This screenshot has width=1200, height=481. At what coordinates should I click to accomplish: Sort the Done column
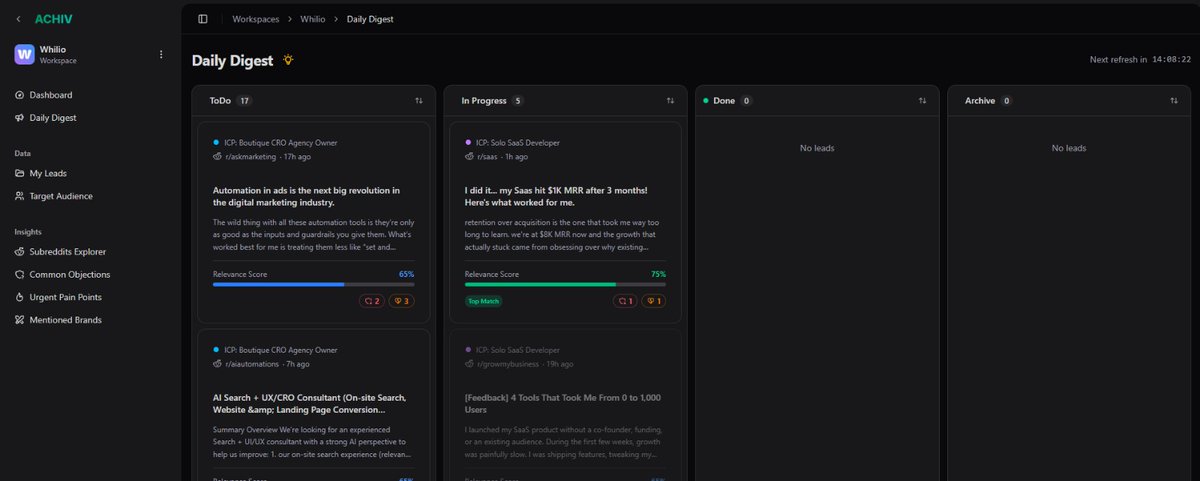pyautogui.click(x=922, y=101)
